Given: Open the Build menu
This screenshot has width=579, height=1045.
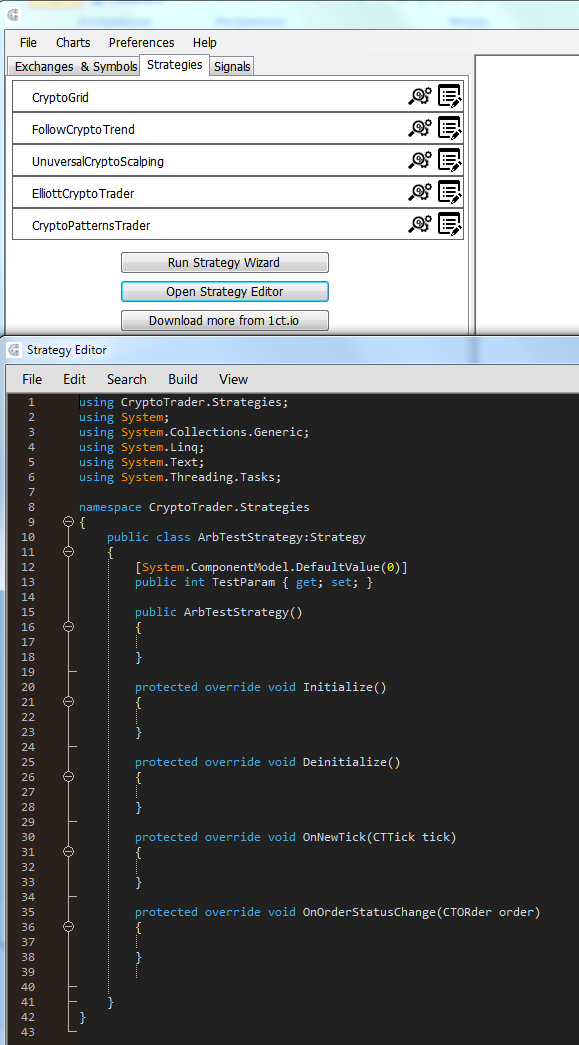Looking at the screenshot, I should [183, 379].
